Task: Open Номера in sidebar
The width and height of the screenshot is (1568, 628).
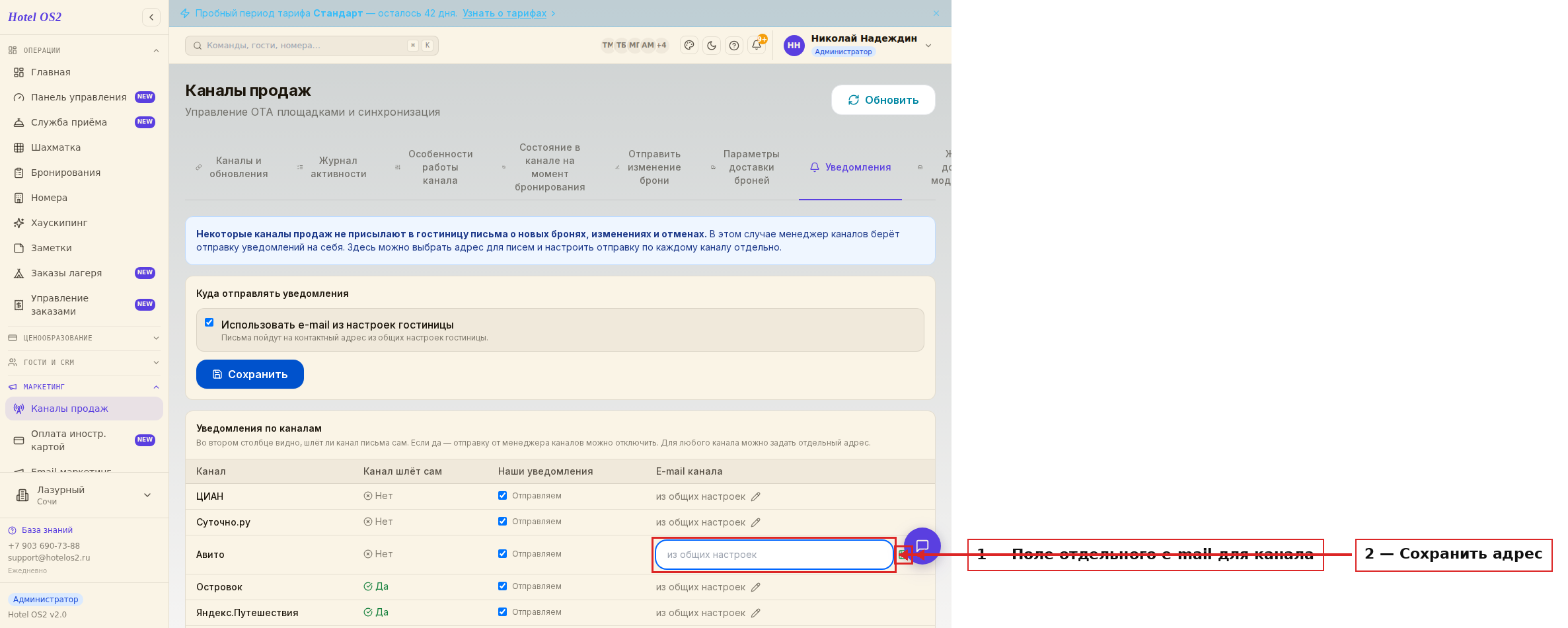Action: pos(84,198)
